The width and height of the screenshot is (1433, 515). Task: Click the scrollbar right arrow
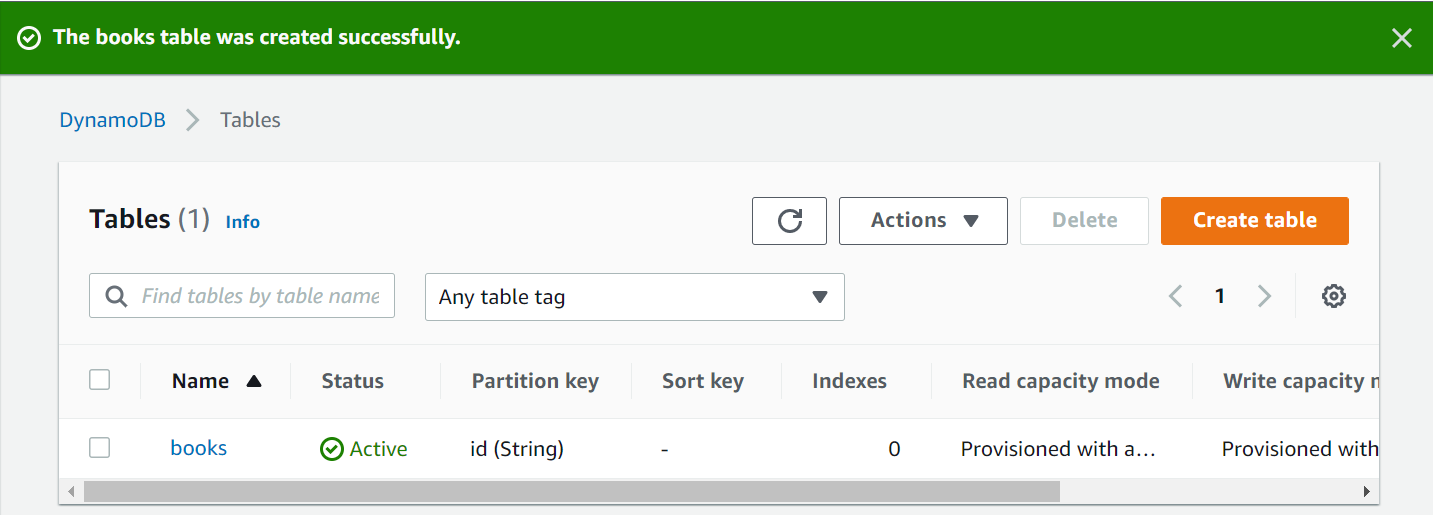tap(1366, 491)
